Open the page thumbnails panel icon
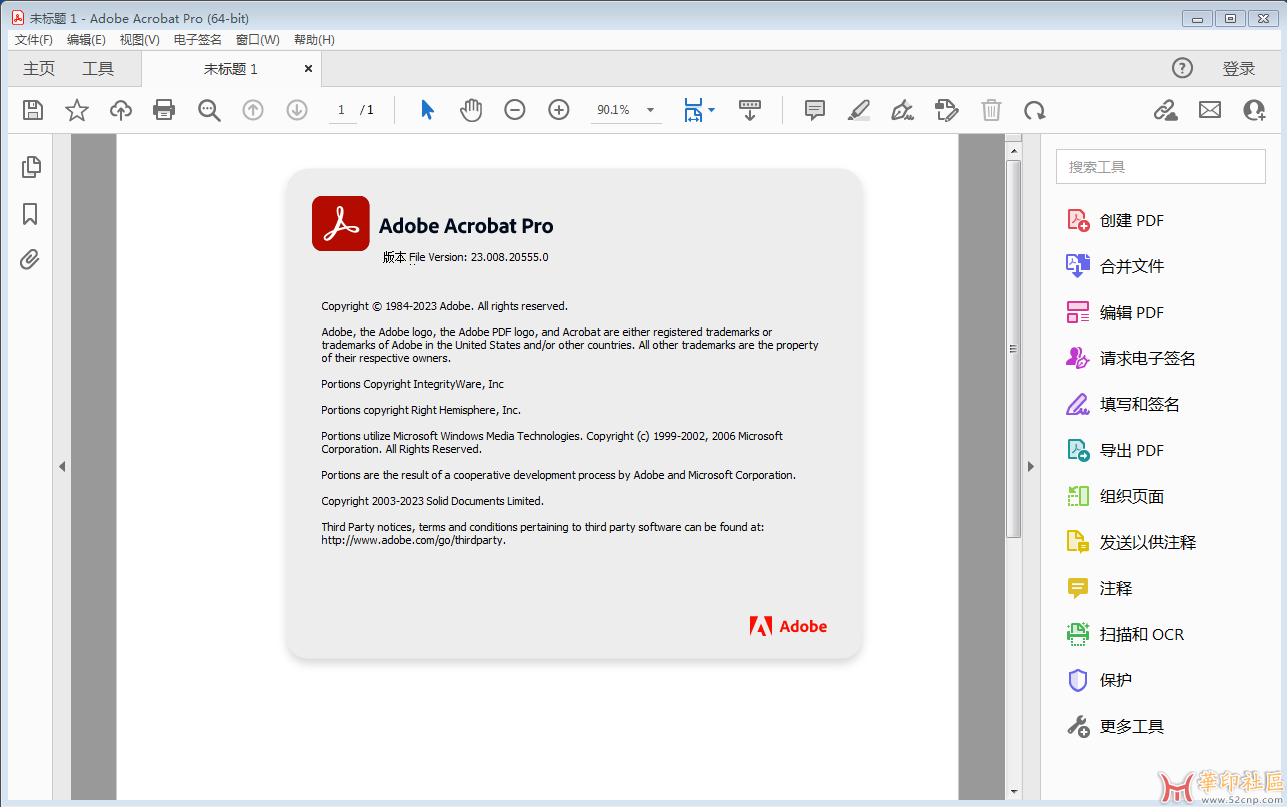The width and height of the screenshot is (1287, 807). click(x=31, y=167)
